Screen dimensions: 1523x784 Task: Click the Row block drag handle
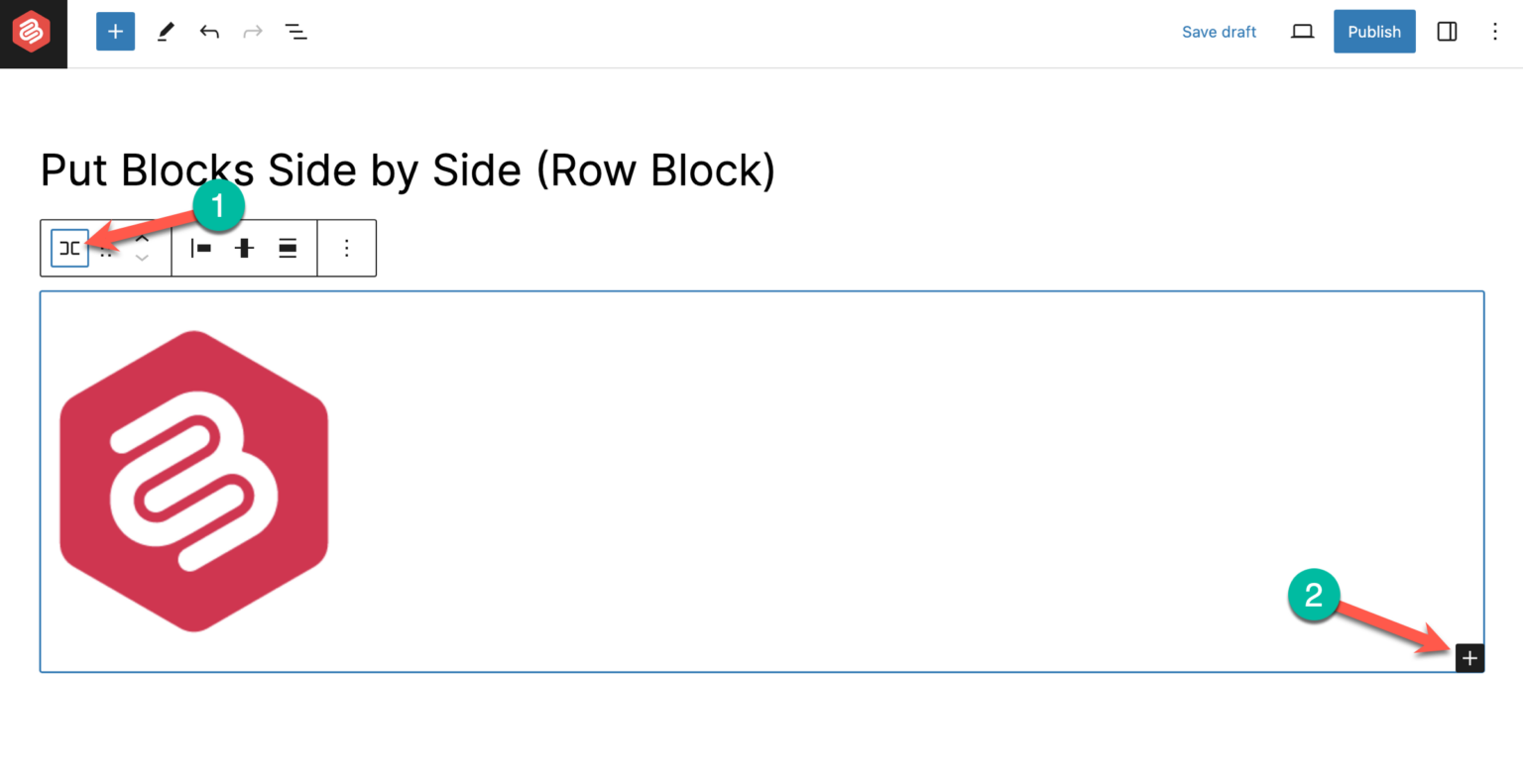click(x=106, y=248)
